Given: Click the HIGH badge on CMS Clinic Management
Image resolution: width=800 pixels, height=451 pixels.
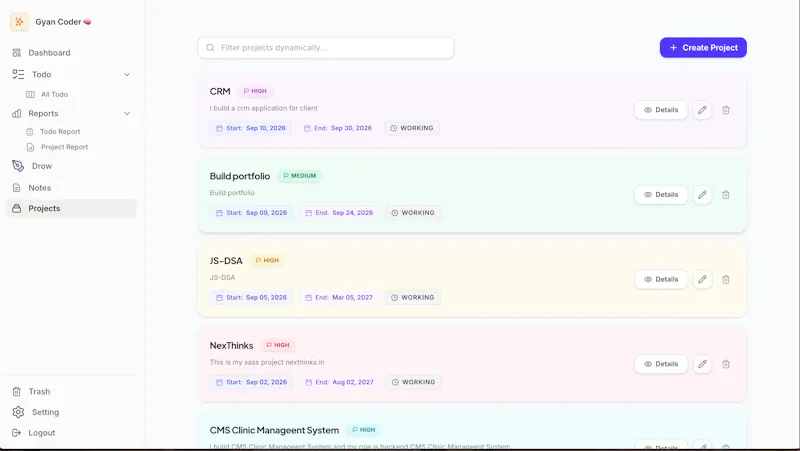Looking at the screenshot, I should click(x=364, y=430).
